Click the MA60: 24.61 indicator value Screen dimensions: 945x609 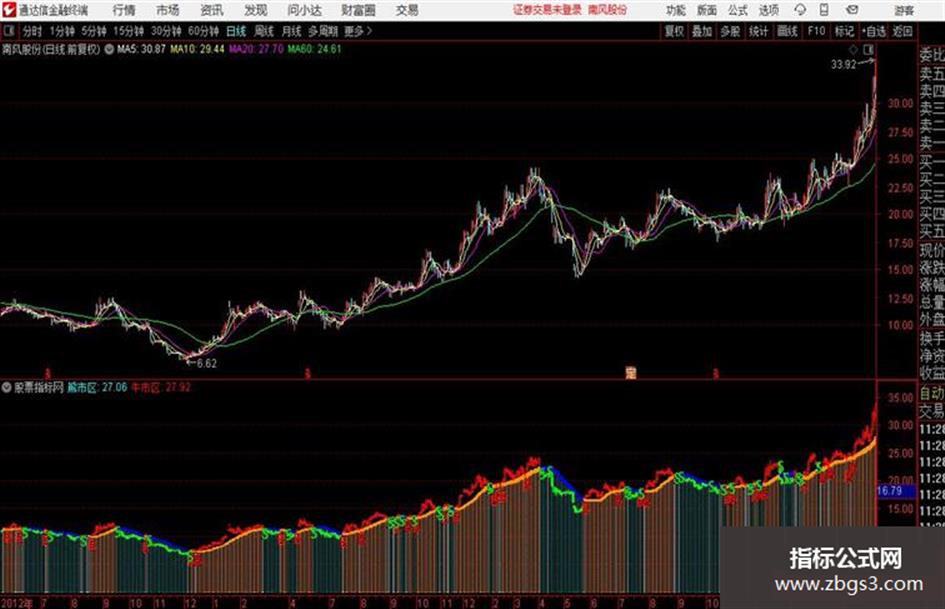pyautogui.click(x=314, y=49)
